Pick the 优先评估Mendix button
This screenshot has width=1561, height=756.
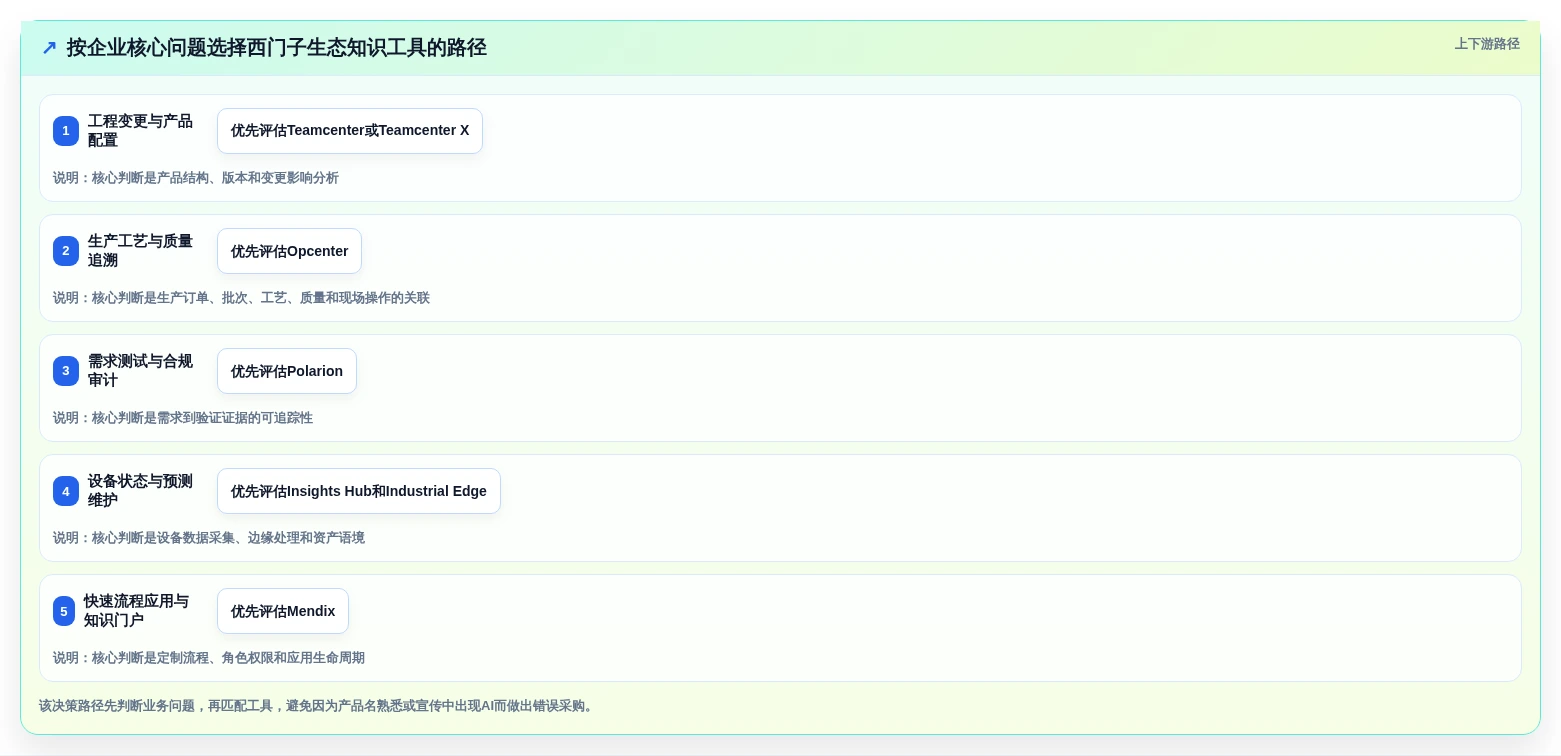click(x=283, y=611)
